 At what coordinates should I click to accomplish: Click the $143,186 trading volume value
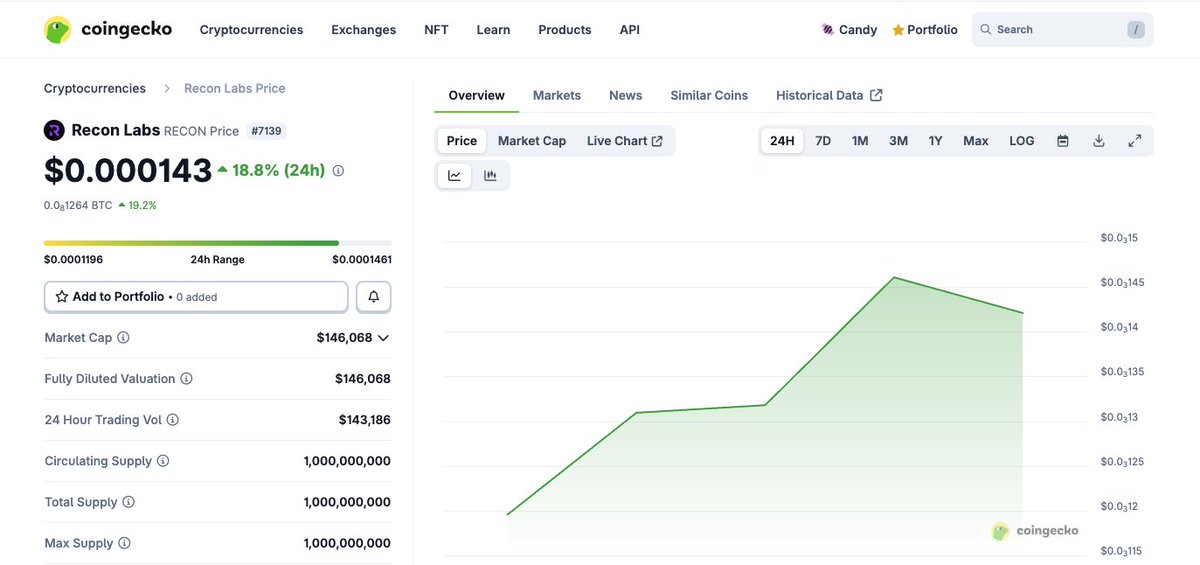coord(365,420)
